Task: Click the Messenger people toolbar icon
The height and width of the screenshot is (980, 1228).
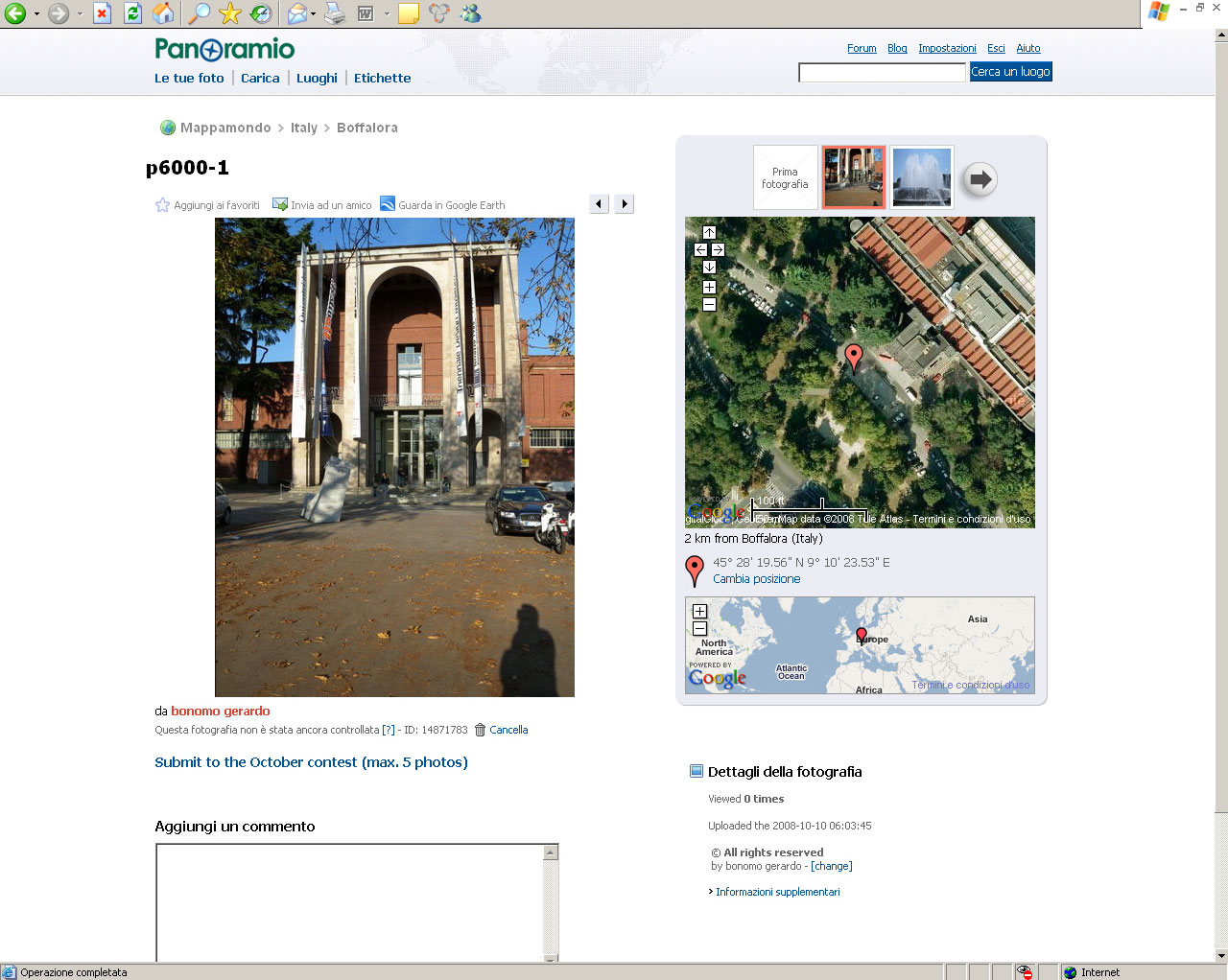Action: [470, 13]
